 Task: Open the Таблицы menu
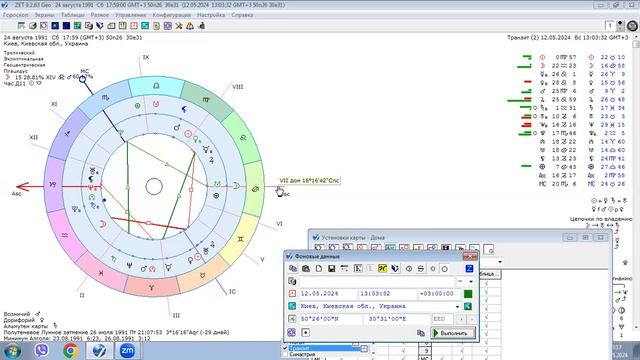73,15
